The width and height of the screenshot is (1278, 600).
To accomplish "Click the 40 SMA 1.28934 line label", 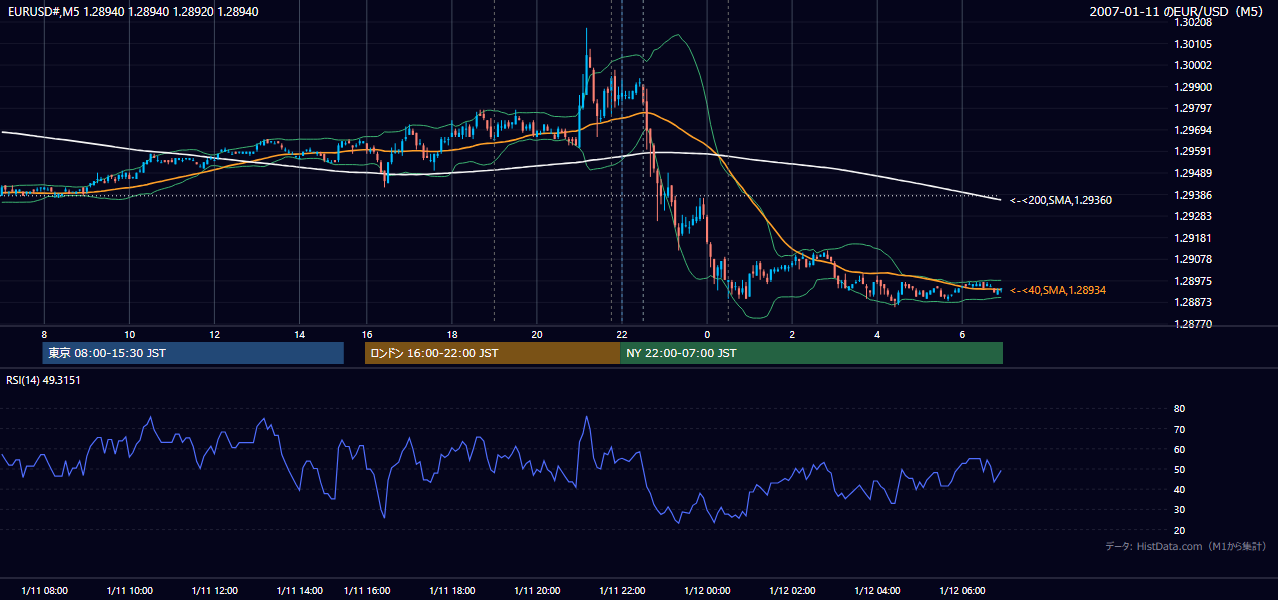I will tap(1058, 290).
